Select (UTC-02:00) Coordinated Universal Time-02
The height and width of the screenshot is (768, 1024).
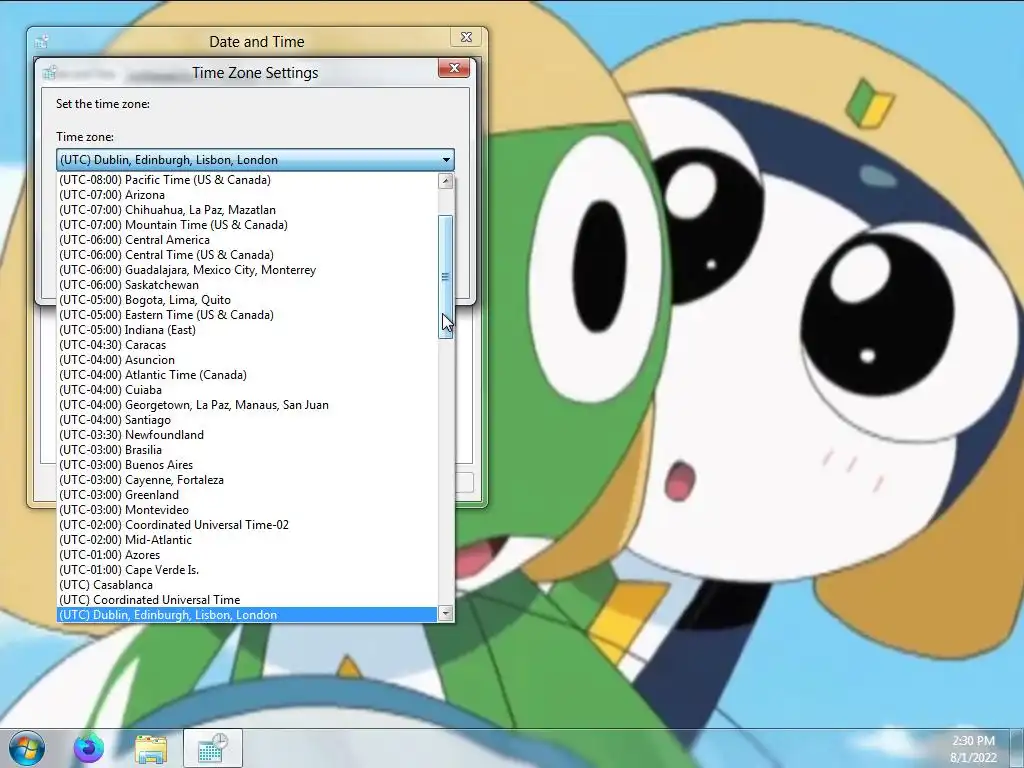(247, 525)
